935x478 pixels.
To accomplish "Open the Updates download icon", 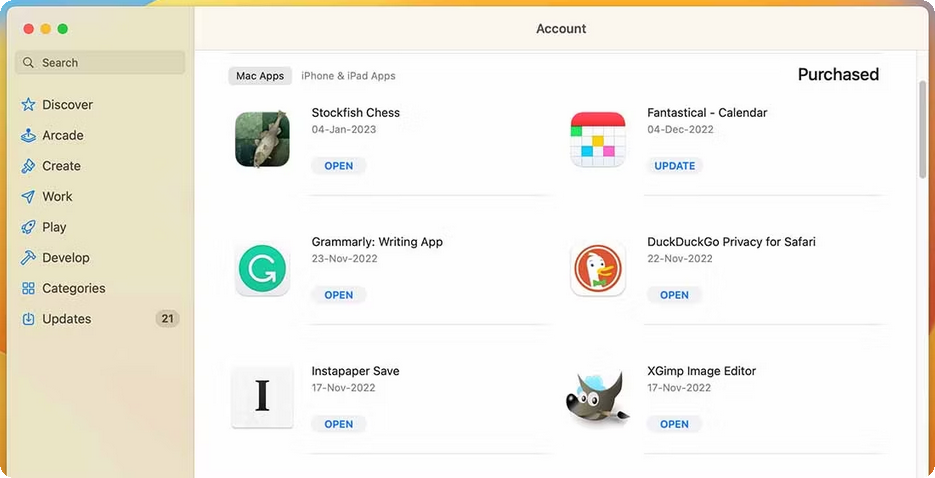I will coord(28,319).
